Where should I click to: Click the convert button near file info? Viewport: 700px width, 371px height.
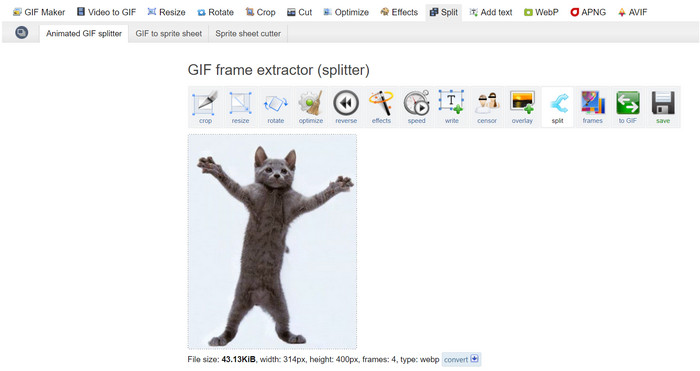[x=461, y=359]
